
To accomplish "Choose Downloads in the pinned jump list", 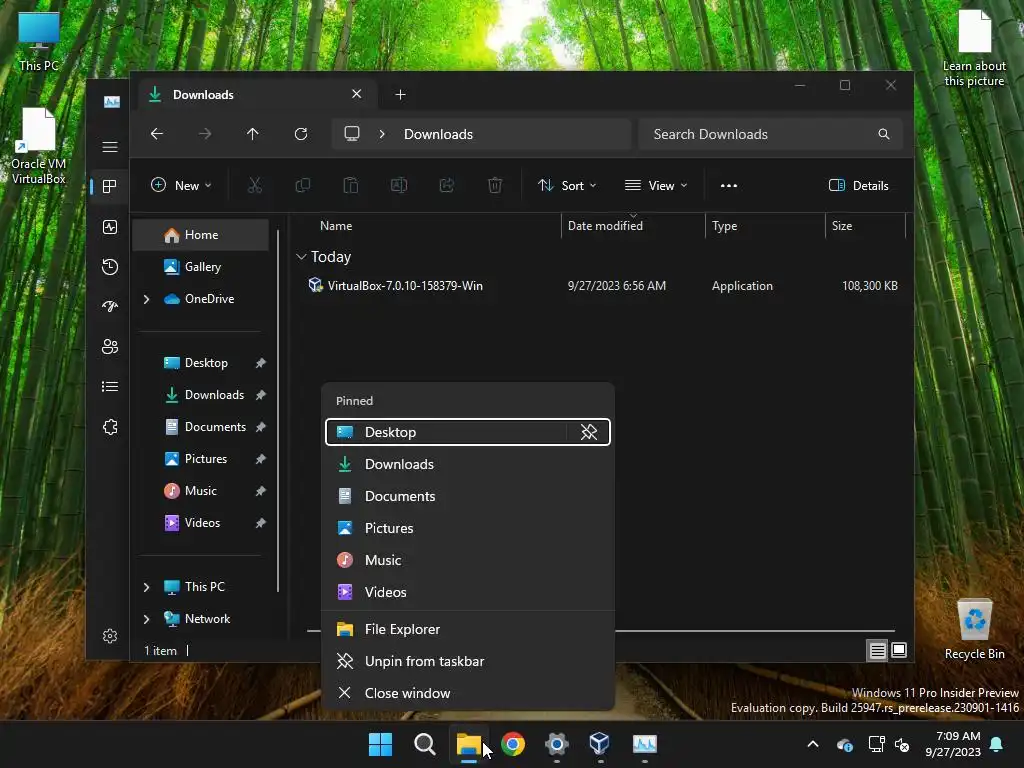I will tap(468, 464).
